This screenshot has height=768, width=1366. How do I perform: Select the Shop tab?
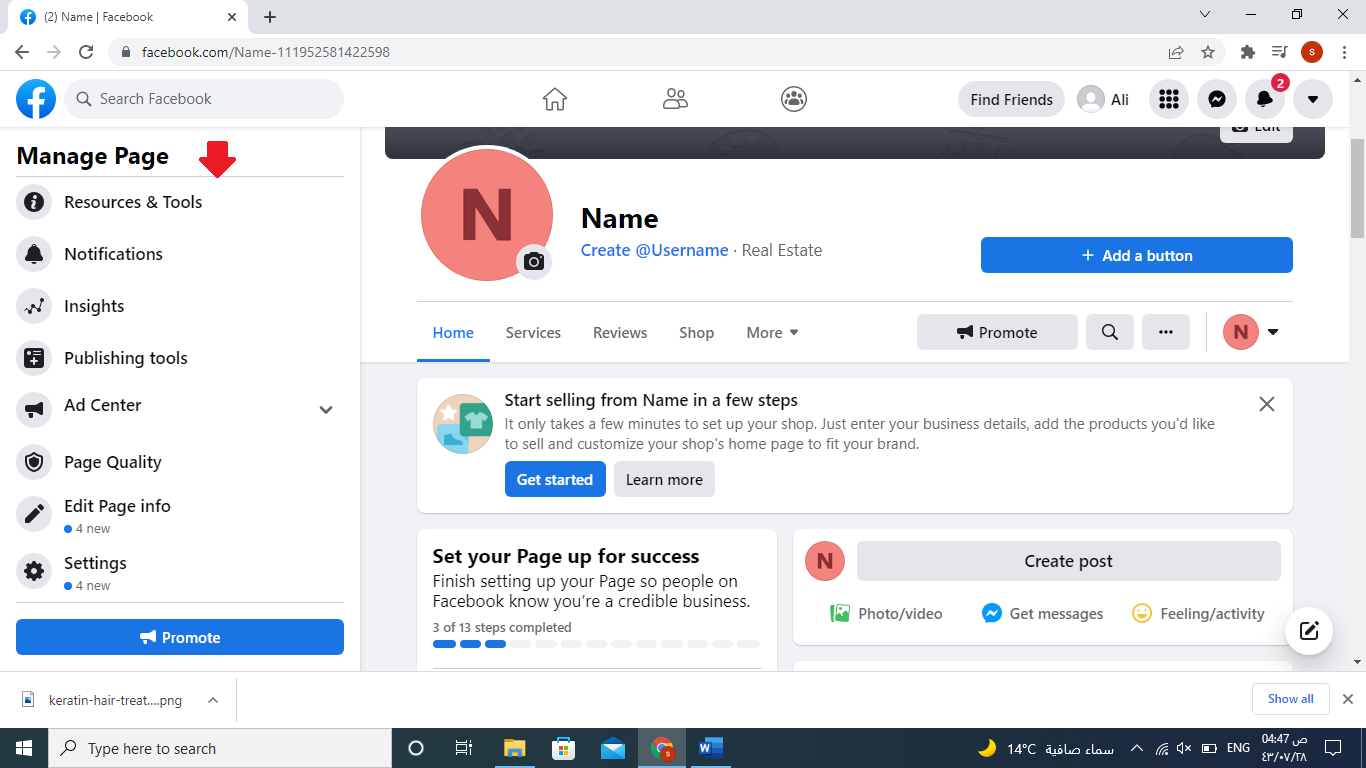click(x=696, y=333)
